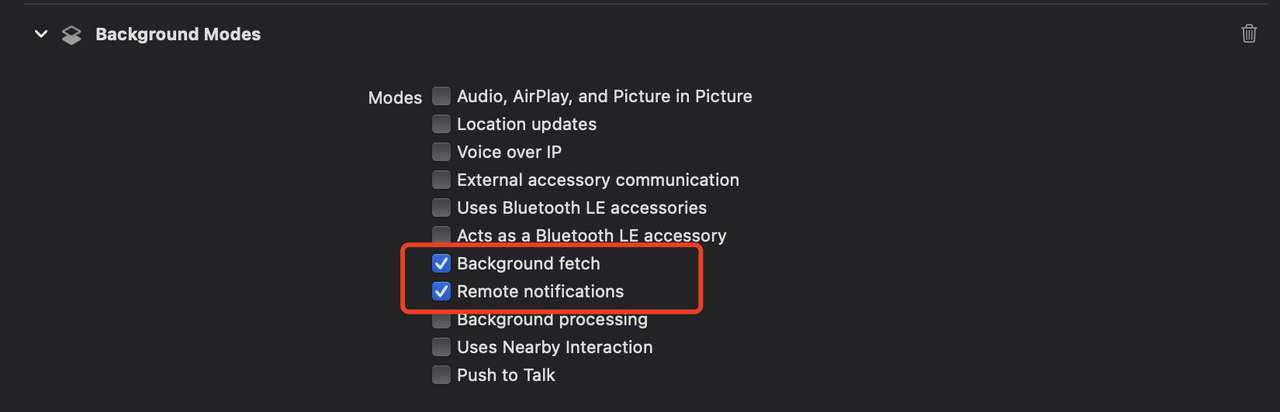Enable the Background processing checkbox
The width and height of the screenshot is (1280, 412).
[441, 320]
